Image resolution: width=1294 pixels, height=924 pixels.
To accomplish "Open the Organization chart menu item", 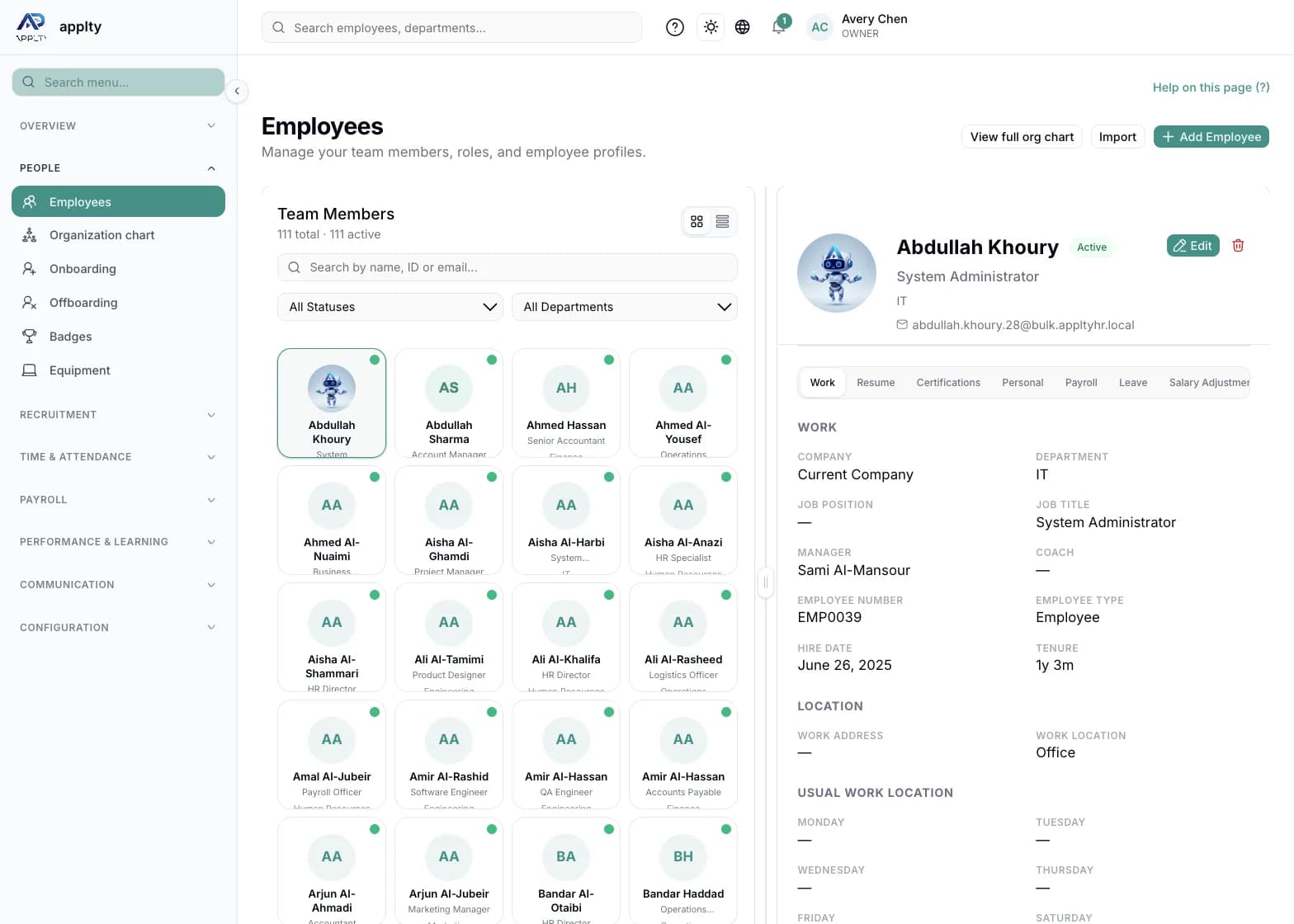I will pyautogui.click(x=118, y=235).
